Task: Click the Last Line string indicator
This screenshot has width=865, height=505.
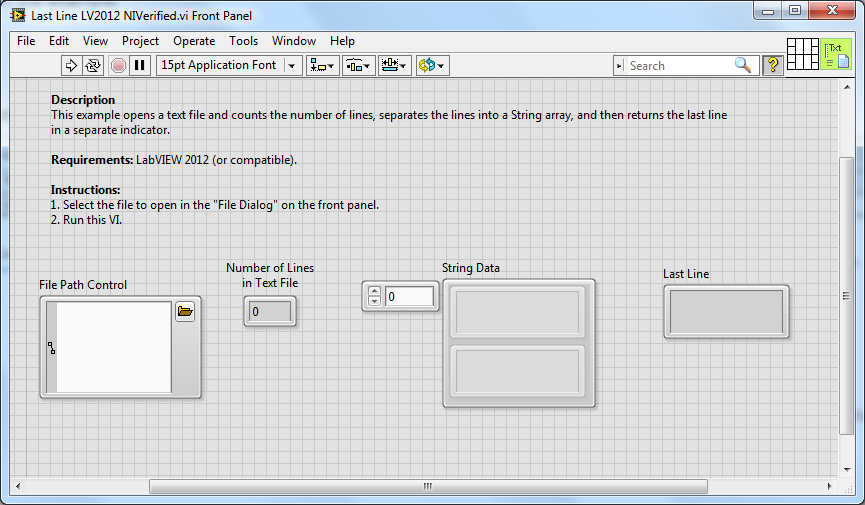Action: [x=726, y=311]
